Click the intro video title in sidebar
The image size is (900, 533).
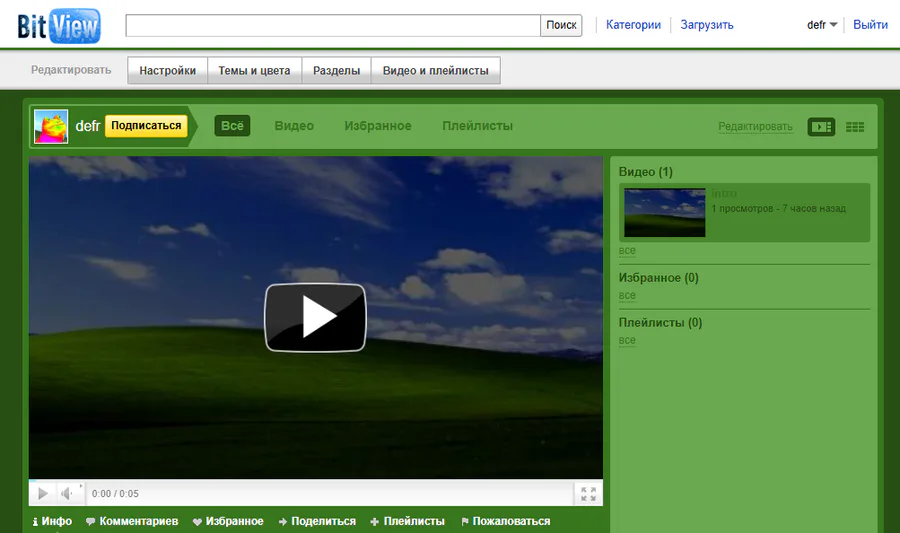pyautogui.click(x=724, y=194)
